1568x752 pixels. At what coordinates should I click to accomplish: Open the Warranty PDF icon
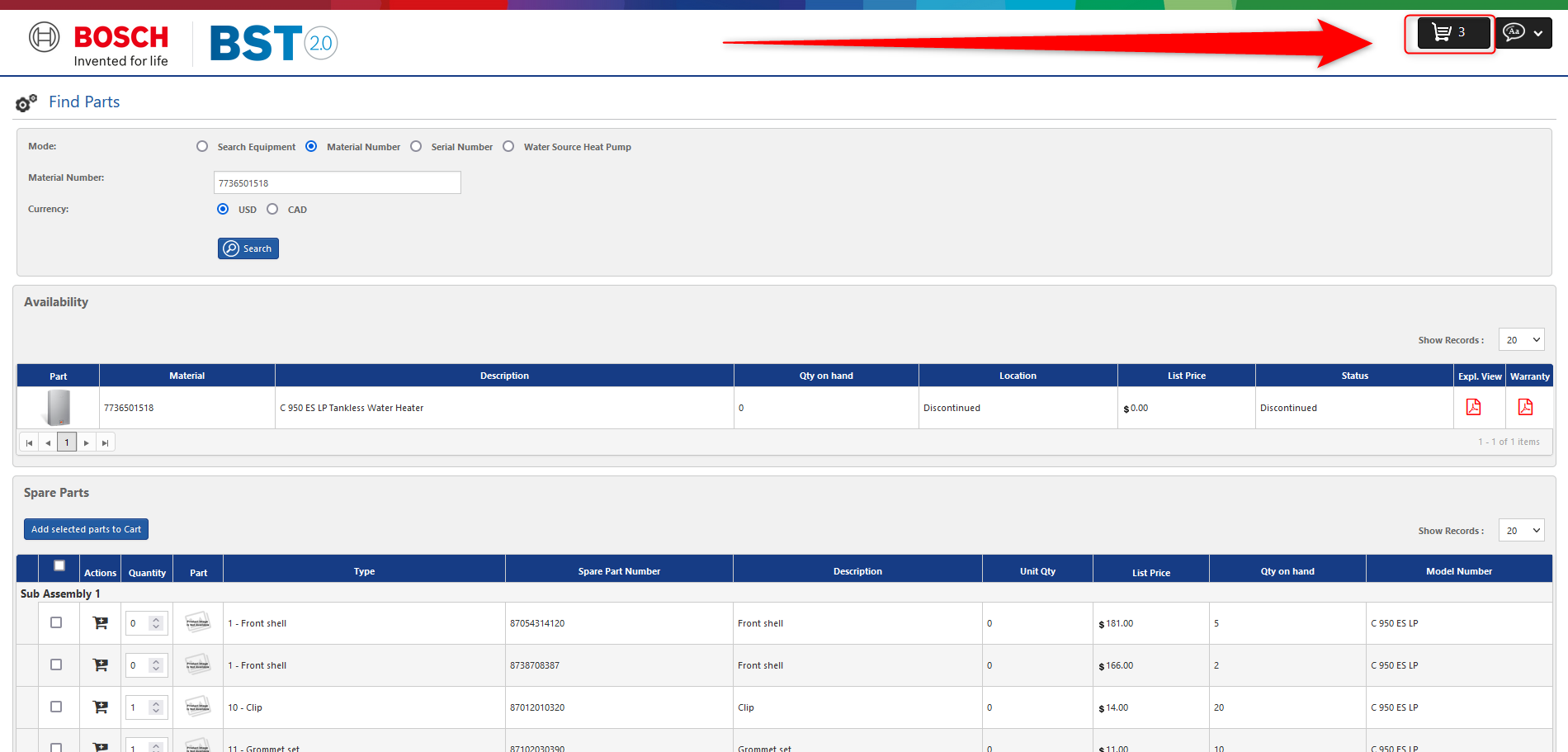(x=1525, y=407)
